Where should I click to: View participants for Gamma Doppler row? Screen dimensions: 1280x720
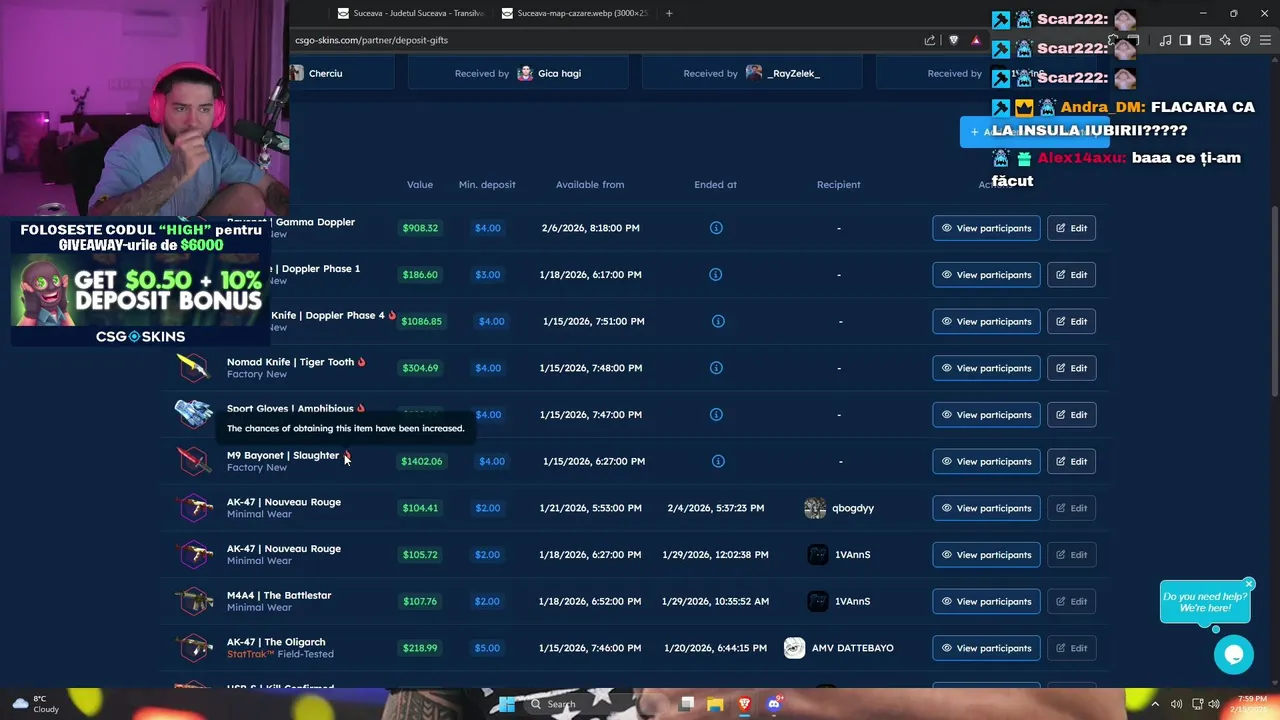click(986, 228)
